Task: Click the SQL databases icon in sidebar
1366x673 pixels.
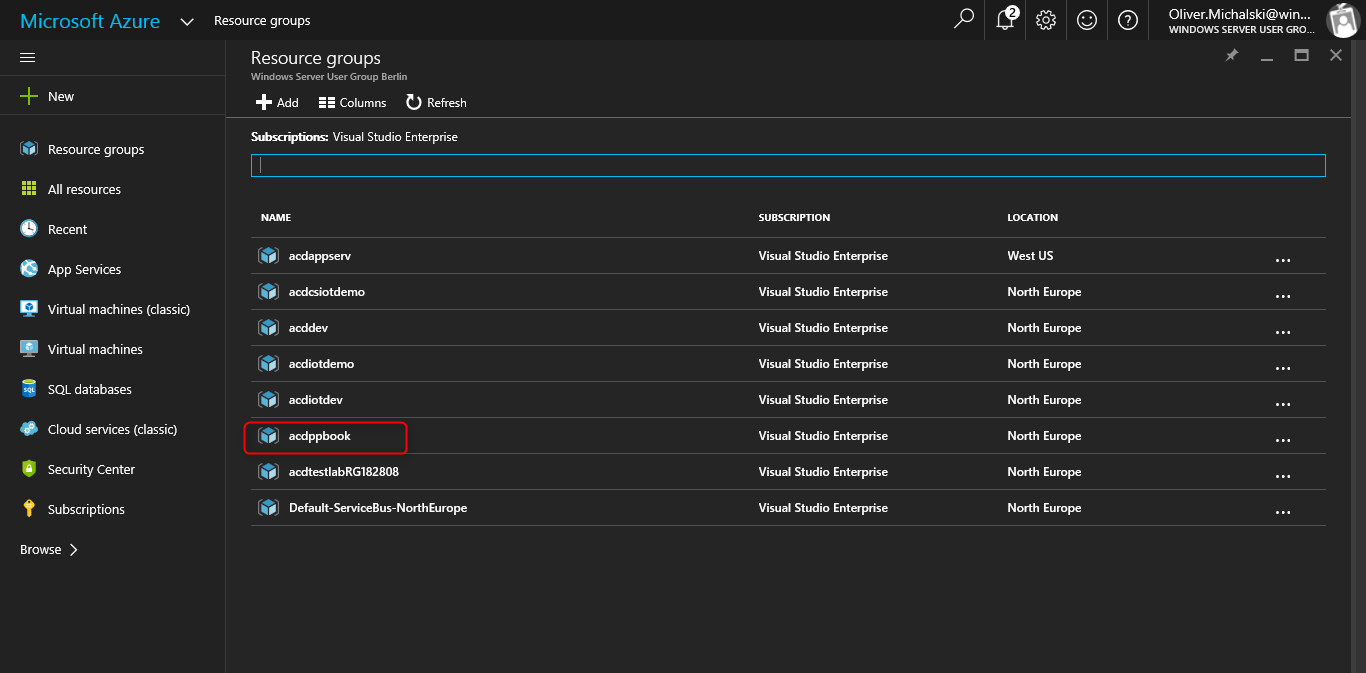Action: coord(29,389)
